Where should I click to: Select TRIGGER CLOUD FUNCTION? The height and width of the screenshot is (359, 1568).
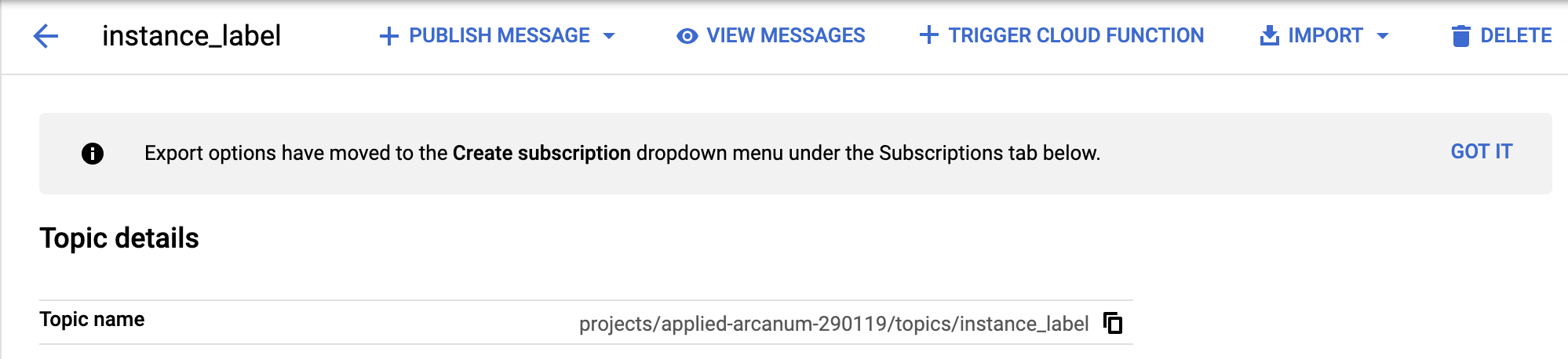pos(1076,36)
